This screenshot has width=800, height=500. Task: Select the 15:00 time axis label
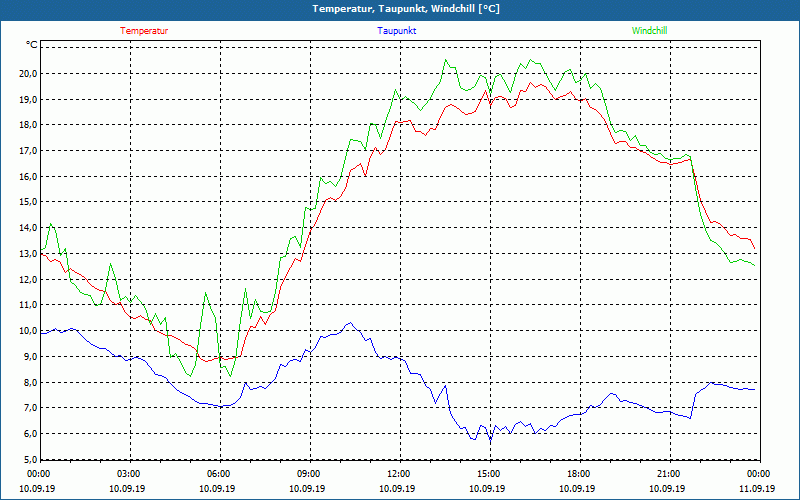489,474
